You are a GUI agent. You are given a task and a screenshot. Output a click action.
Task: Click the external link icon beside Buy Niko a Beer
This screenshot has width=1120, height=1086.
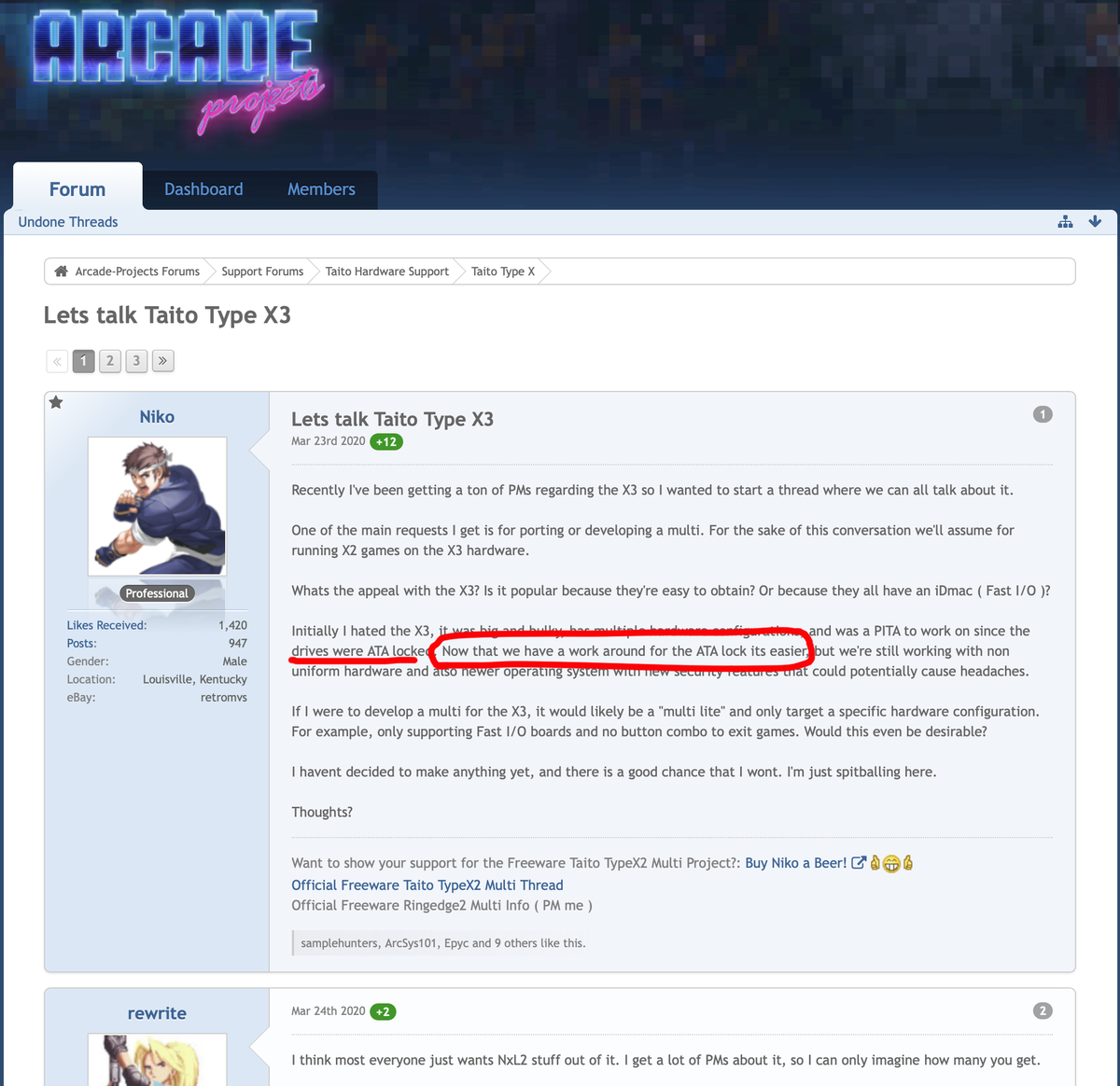(x=859, y=863)
